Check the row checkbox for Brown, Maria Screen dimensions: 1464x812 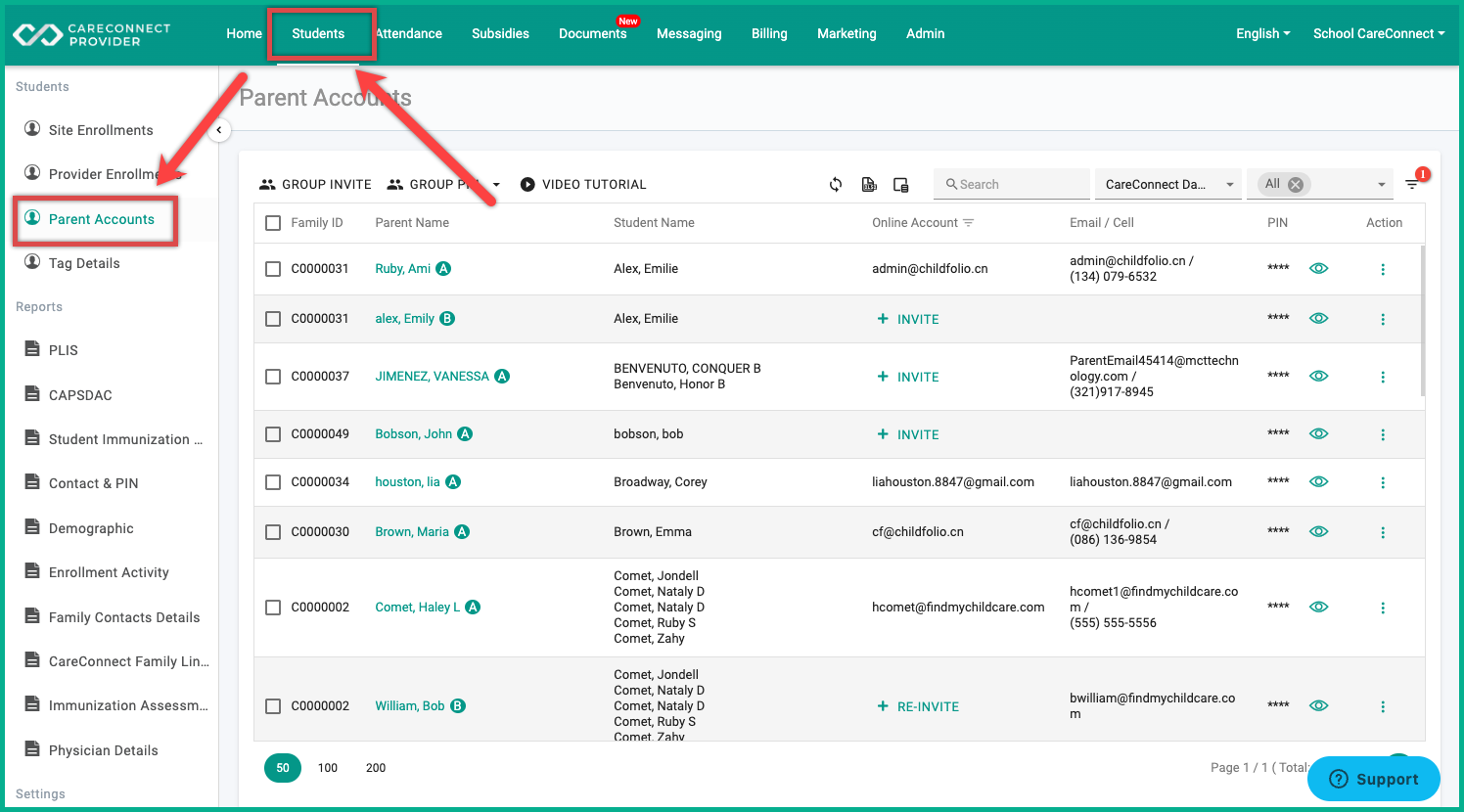(x=273, y=532)
